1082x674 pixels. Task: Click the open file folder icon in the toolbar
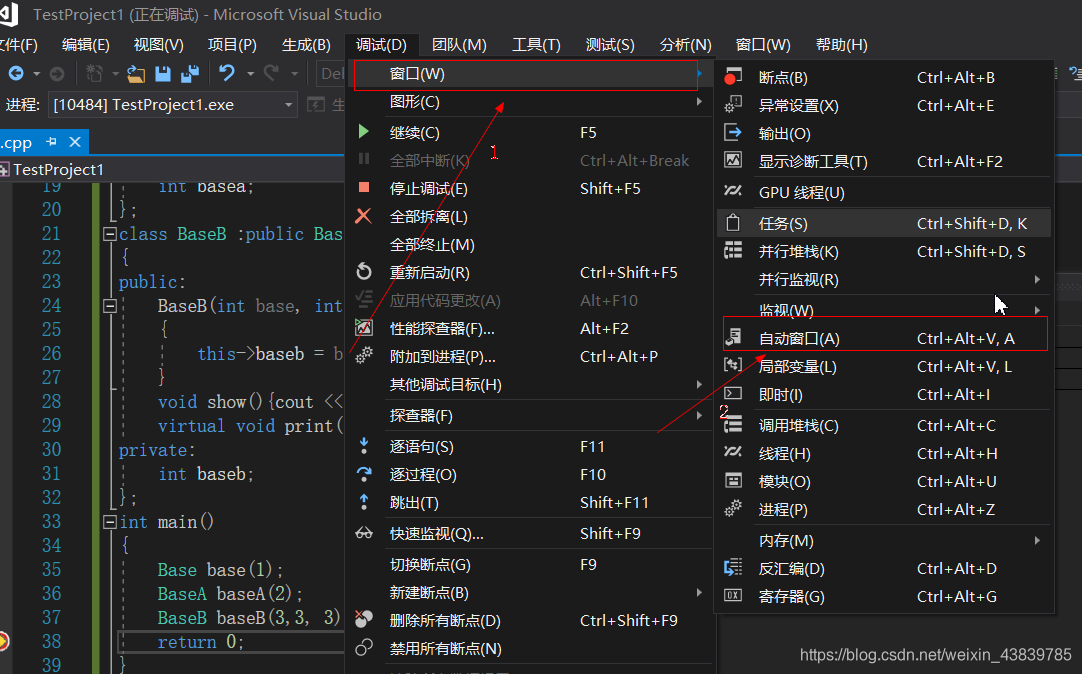(136, 74)
